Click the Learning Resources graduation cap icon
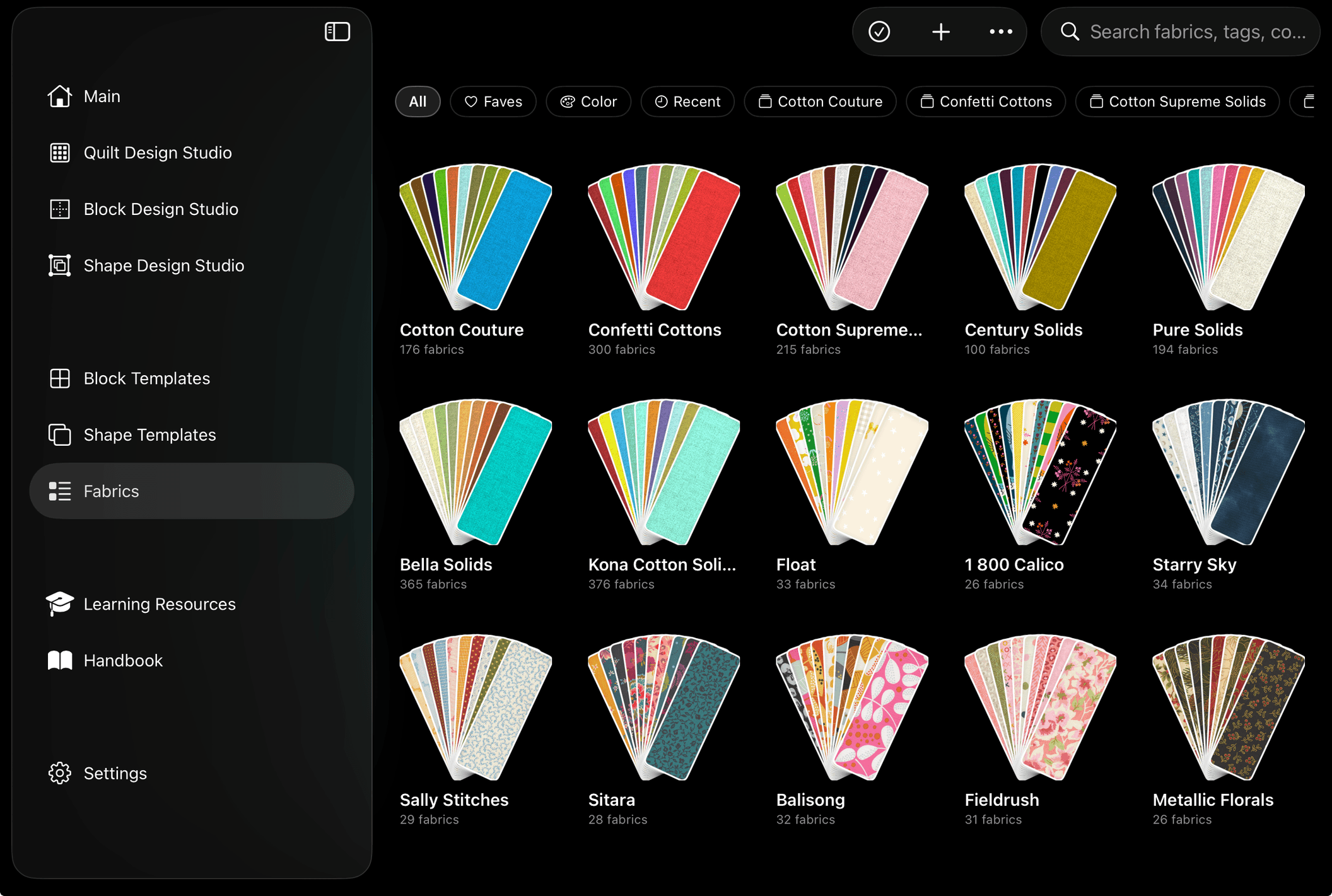The image size is (1332, 896). 60,604
